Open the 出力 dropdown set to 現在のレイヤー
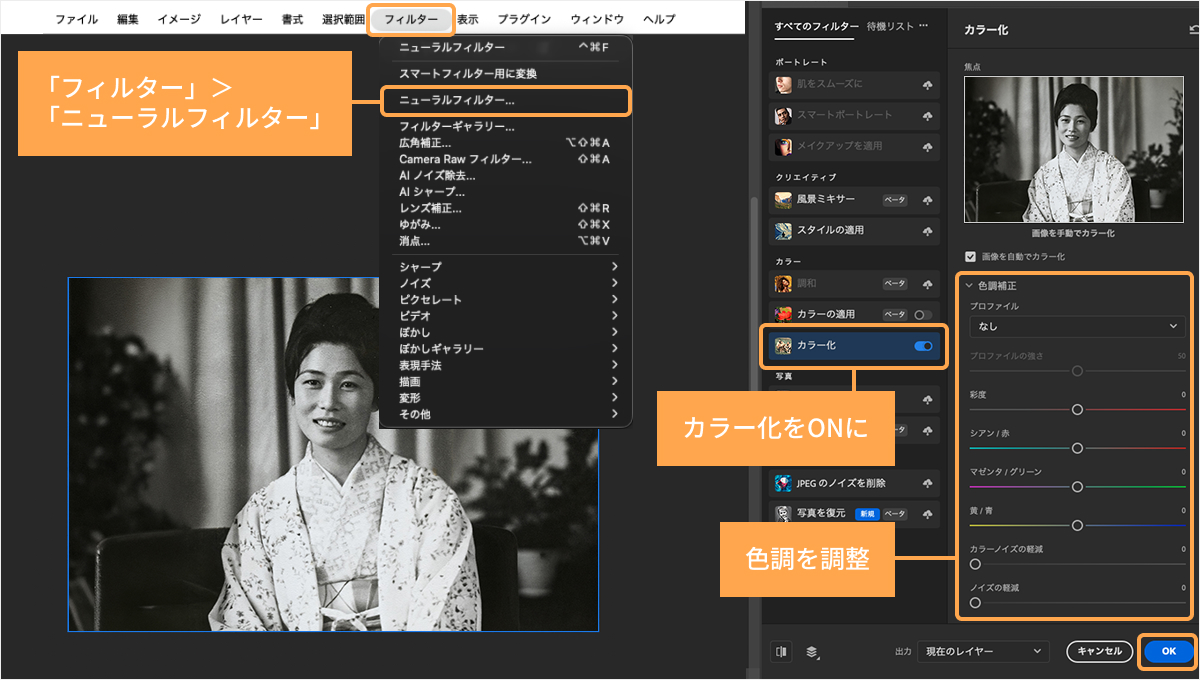Image resolution: width=1200 pixels, height=680 pixels. point(984,651)
